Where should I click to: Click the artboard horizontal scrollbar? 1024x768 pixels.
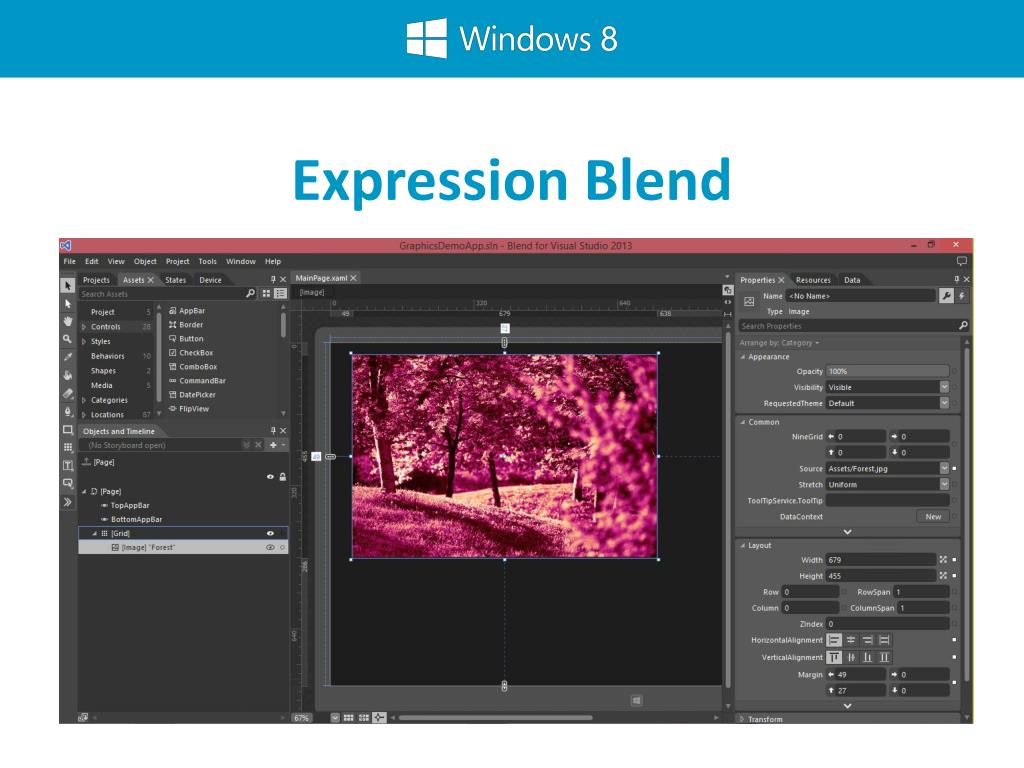[x=496, y=718]
